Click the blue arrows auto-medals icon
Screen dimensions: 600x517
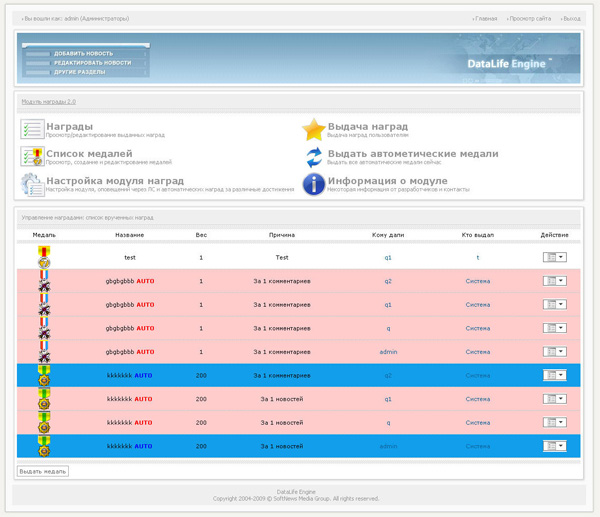tap(313, 157)
